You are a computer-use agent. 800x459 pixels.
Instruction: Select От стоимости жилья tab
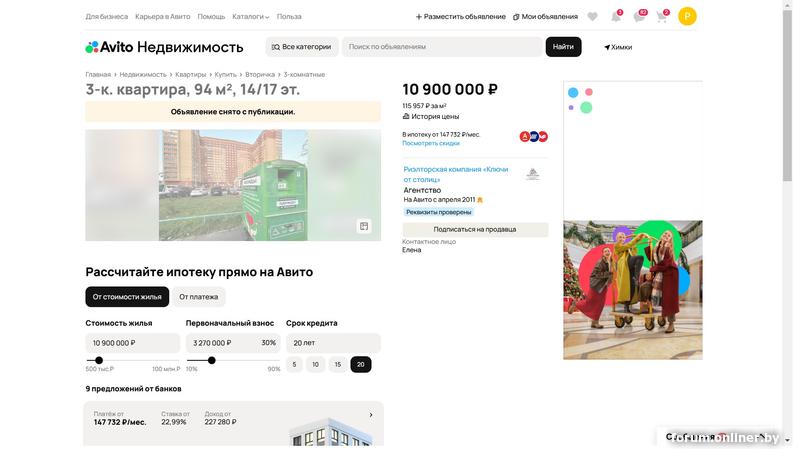pyautogui.click(x=127, y=297)
